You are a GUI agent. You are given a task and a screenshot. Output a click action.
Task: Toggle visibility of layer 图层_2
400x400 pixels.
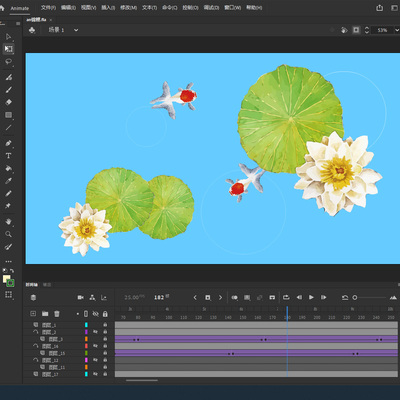(95, 332)
